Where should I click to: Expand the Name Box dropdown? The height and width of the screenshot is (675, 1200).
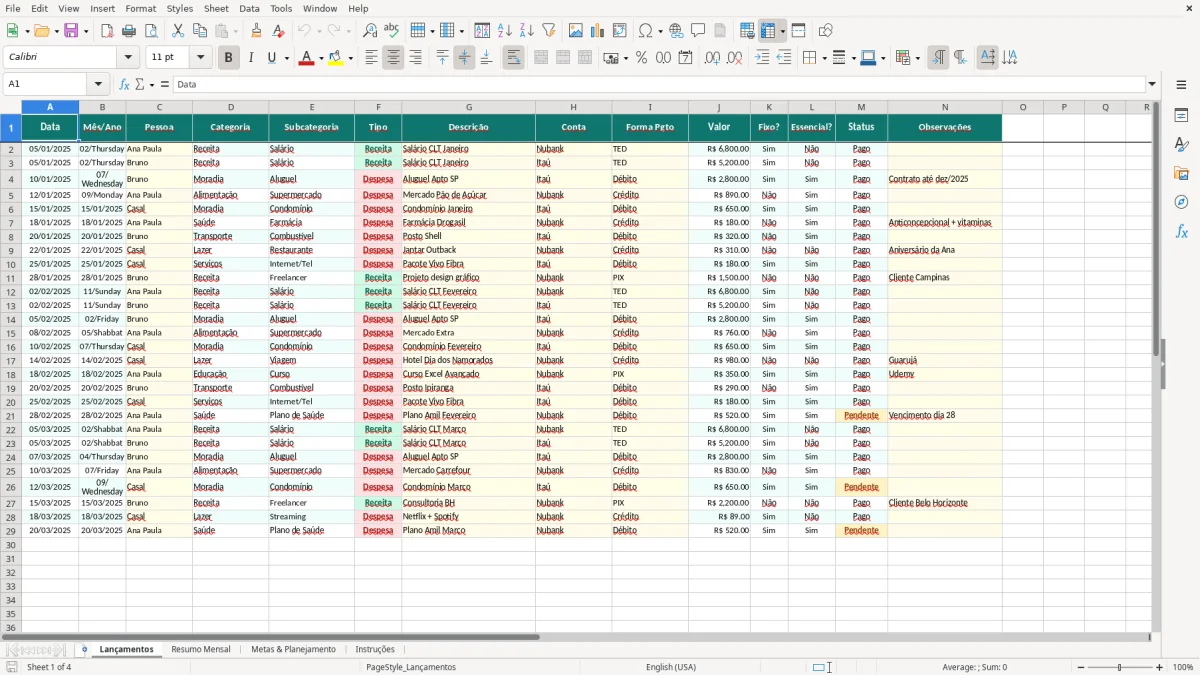pos(98,85)
